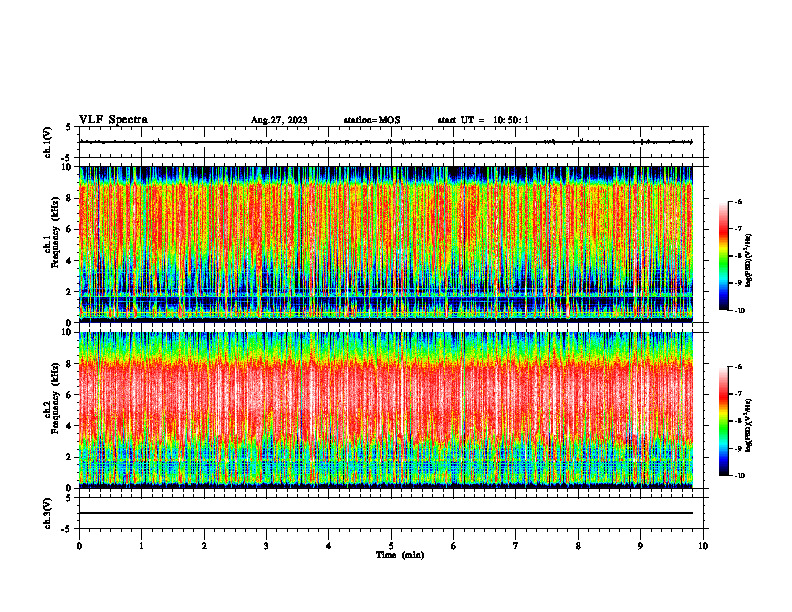Click the ch.1 voltage waveform trace
The image size is (792, 612).
coord(386,142)
